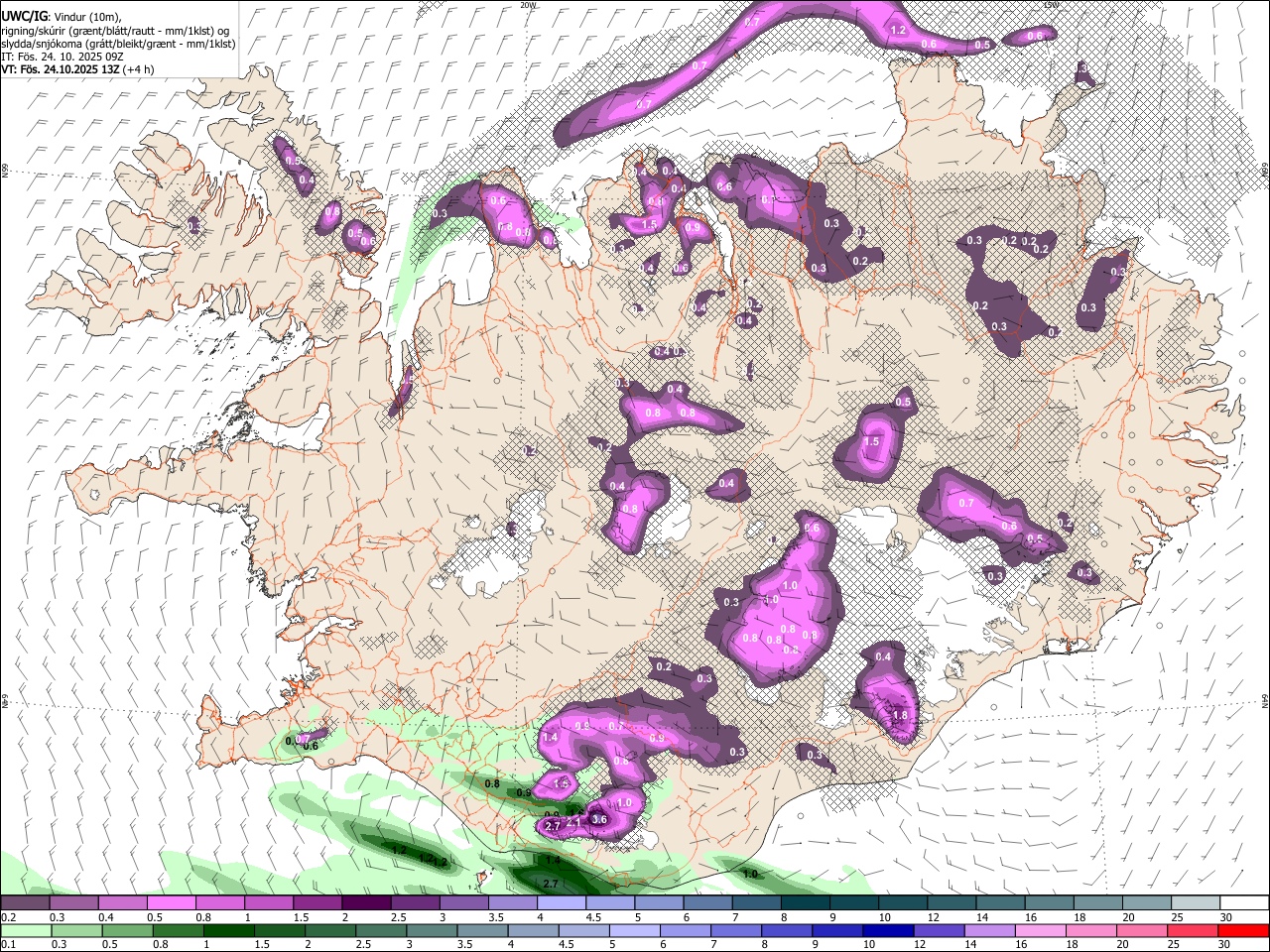Select the bright red swatch after 30 in lower legend row
Image resolution: width=1270 pixels, height=952 pixels.
pos(1242,930)
